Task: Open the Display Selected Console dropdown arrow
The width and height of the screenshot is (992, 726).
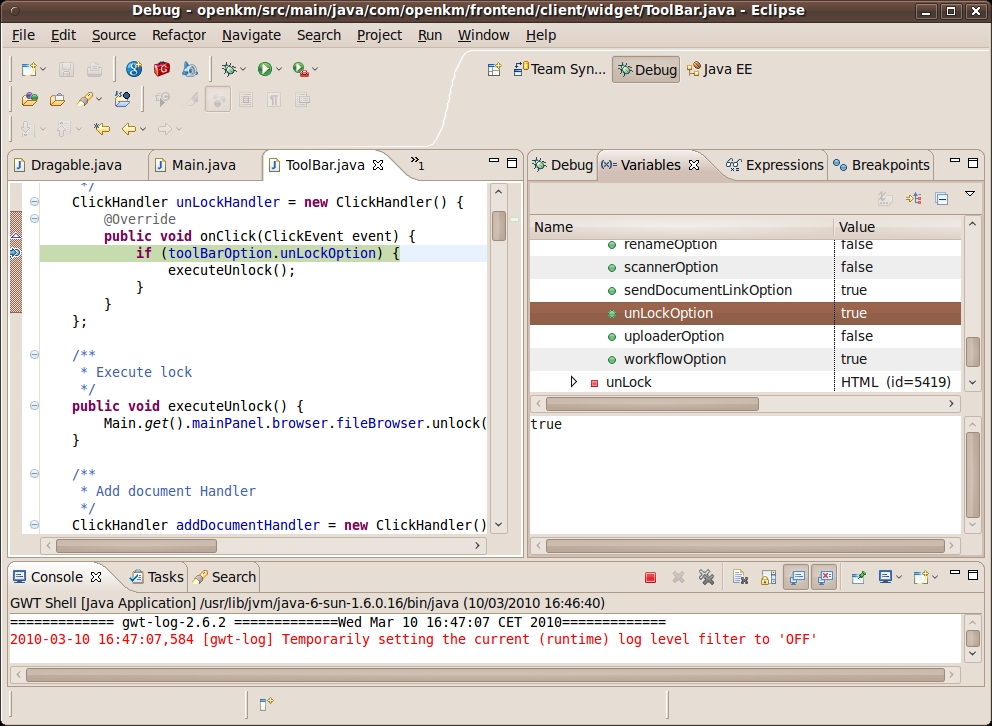Action: pos(899,577)
